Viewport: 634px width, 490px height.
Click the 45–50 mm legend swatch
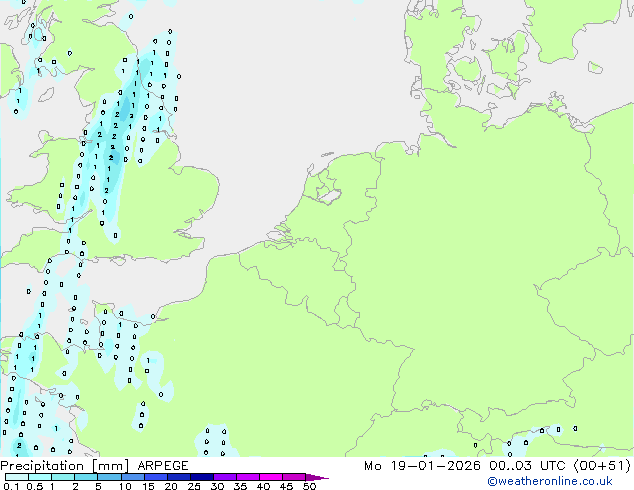294,477
